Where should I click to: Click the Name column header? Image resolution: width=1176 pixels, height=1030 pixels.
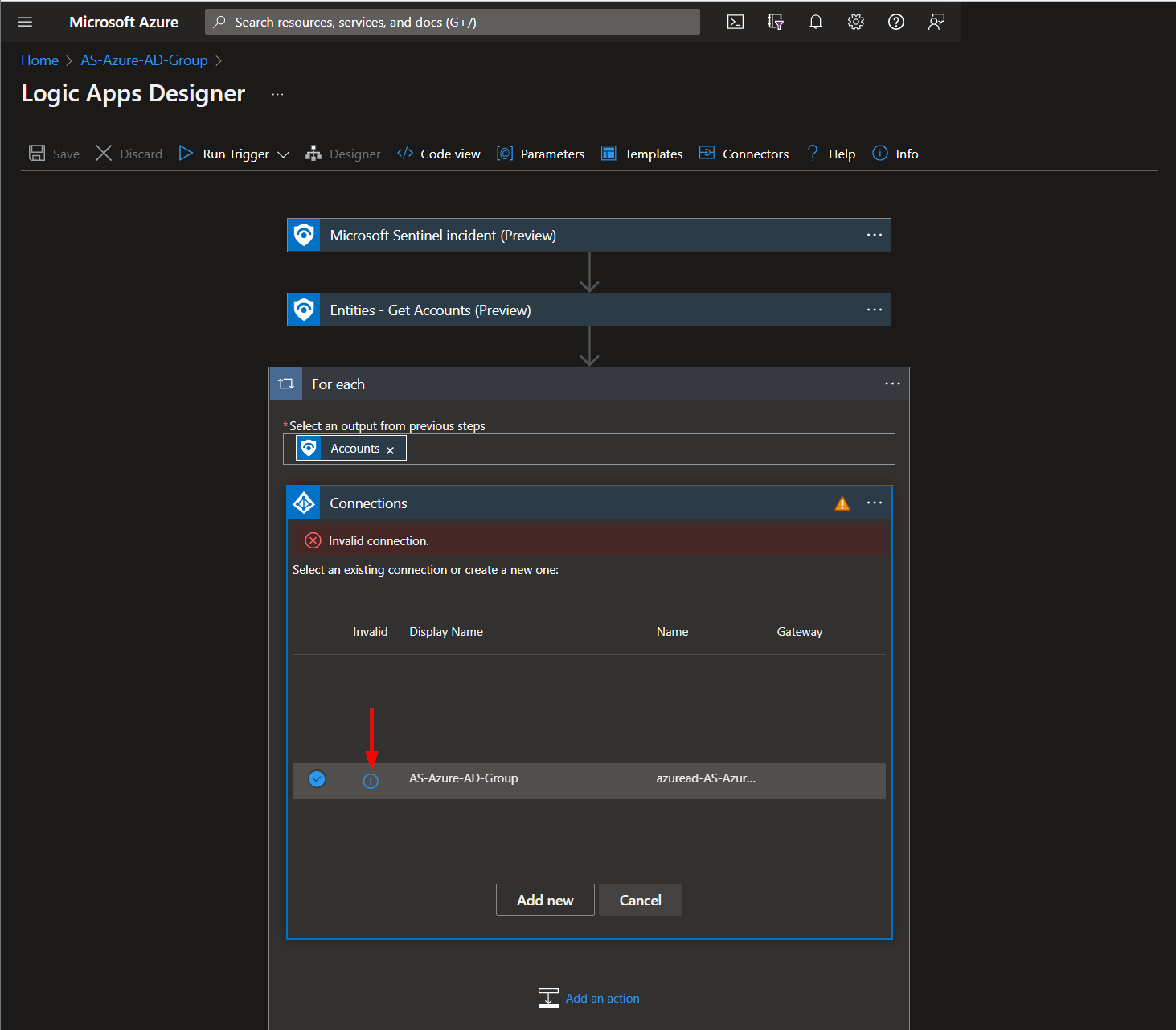(672, 632)
